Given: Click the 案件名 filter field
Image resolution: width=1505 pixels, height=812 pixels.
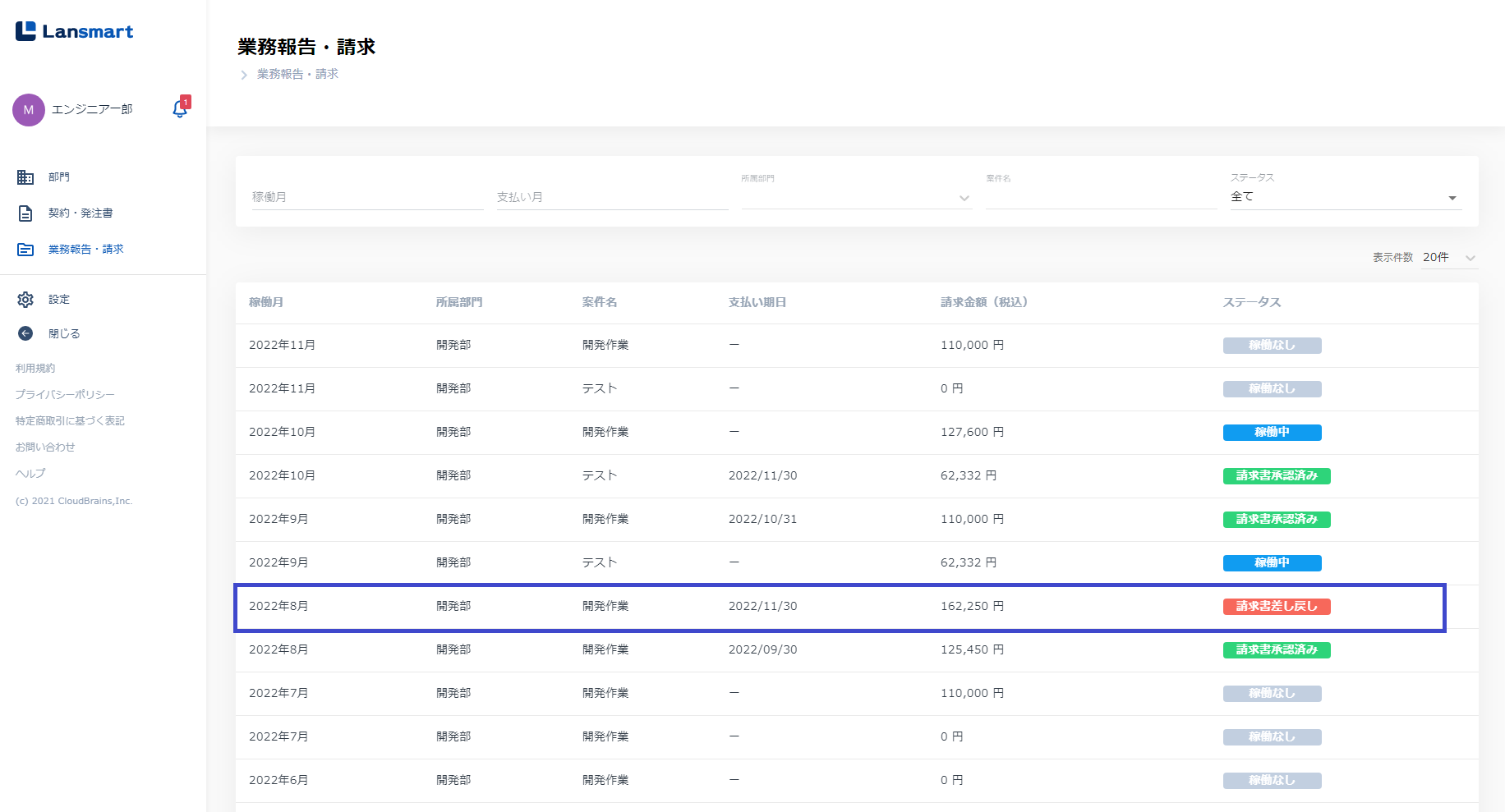Looking at the screenshot, I should (x=1101, y=197).
